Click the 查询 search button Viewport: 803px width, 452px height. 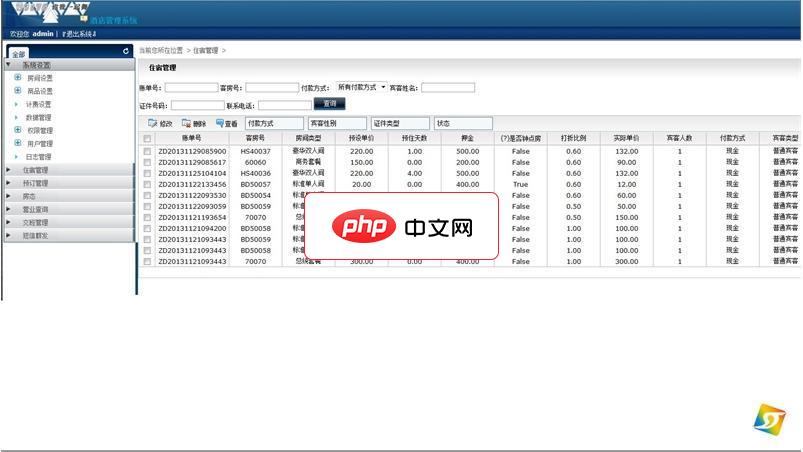(x=329, y=103)
